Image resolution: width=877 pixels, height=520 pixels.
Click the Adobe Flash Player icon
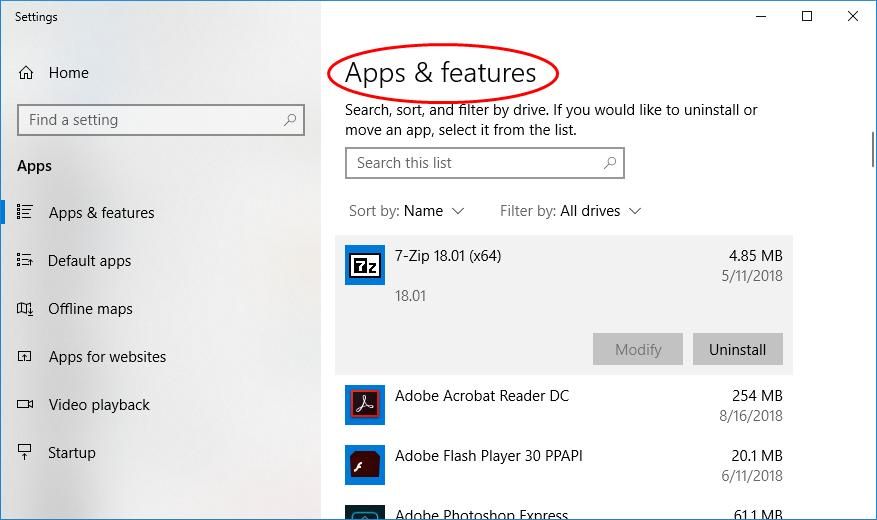pyautogui.click(x=364, y=465)
